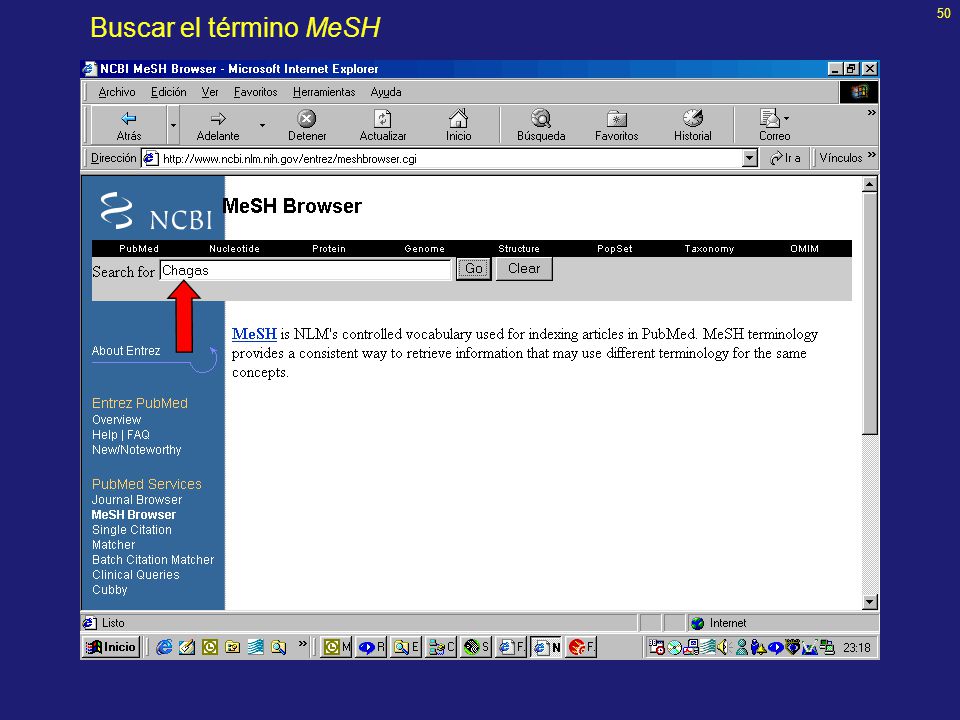Switch to taskbar window labeled E

coord(406,647)
